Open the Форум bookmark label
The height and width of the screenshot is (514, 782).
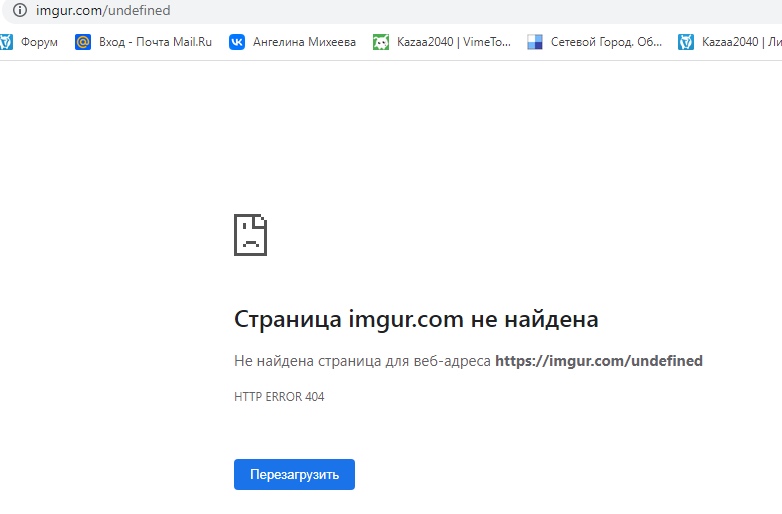point(39,42)
